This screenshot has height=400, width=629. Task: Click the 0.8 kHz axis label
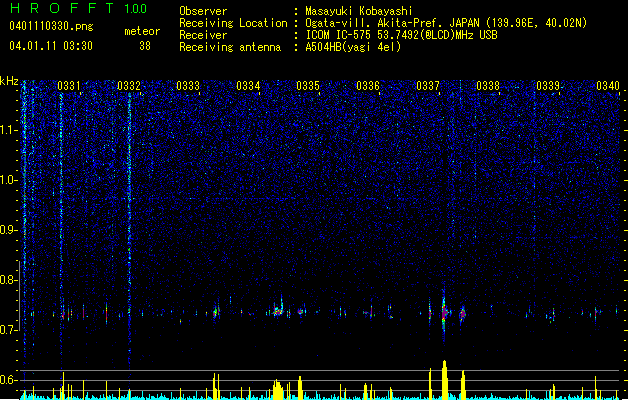tap(8, 280)
